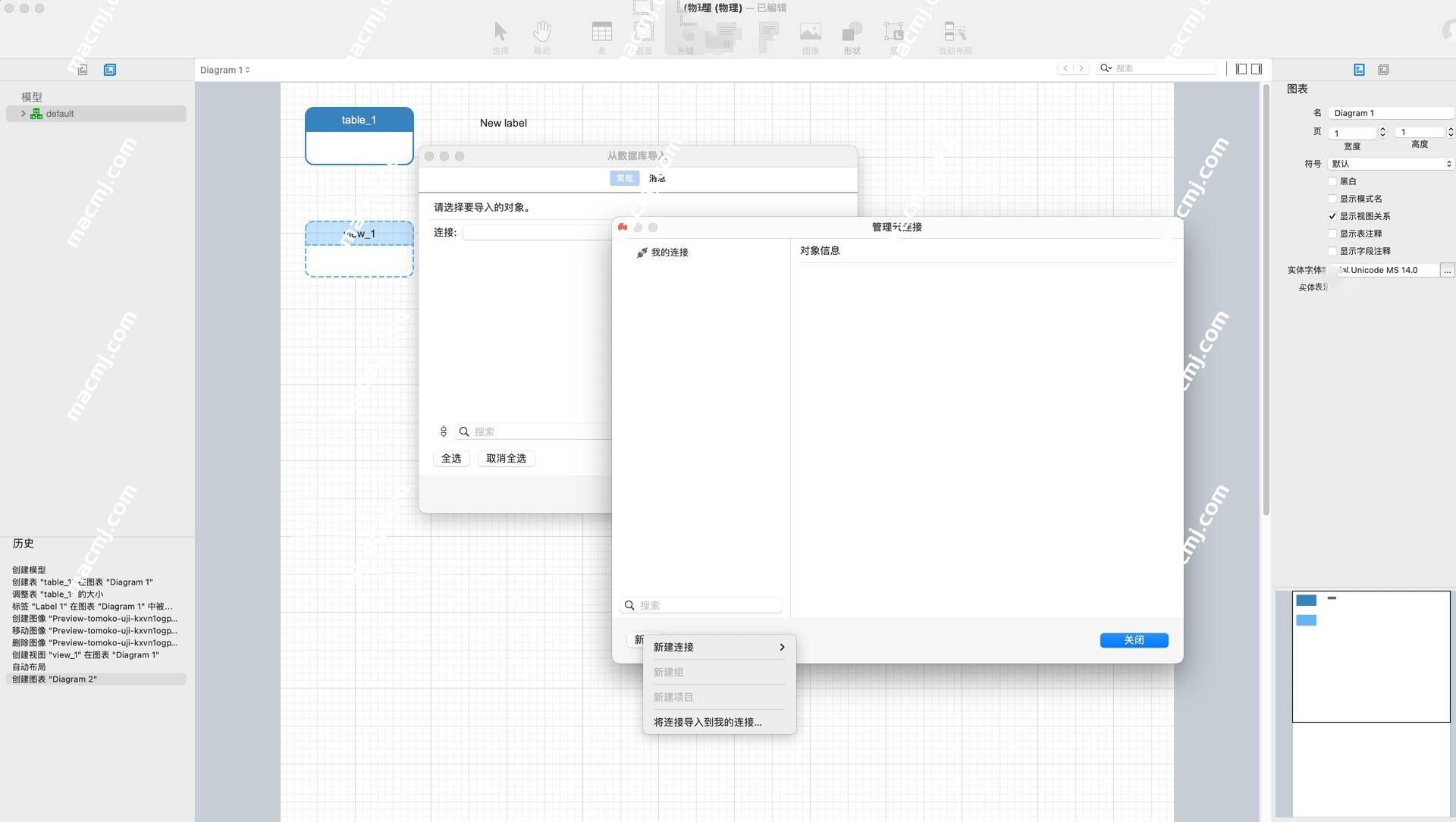Open the sort toggle in import dialog
Screen dimensions: 1456x822
click(x=444, y=431)
